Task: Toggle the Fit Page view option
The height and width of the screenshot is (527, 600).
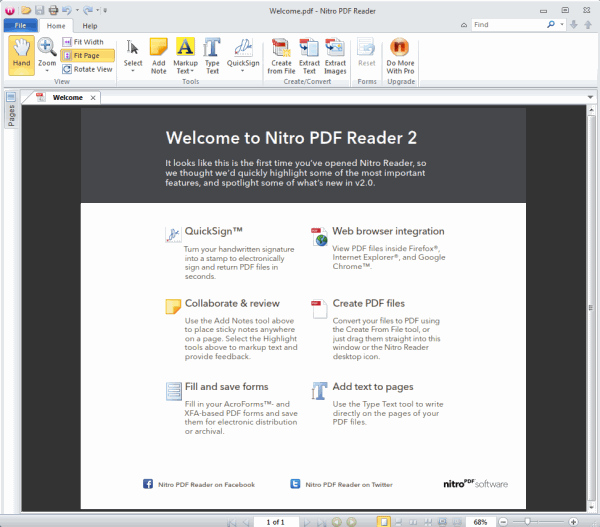Action: tap(87, 55)
